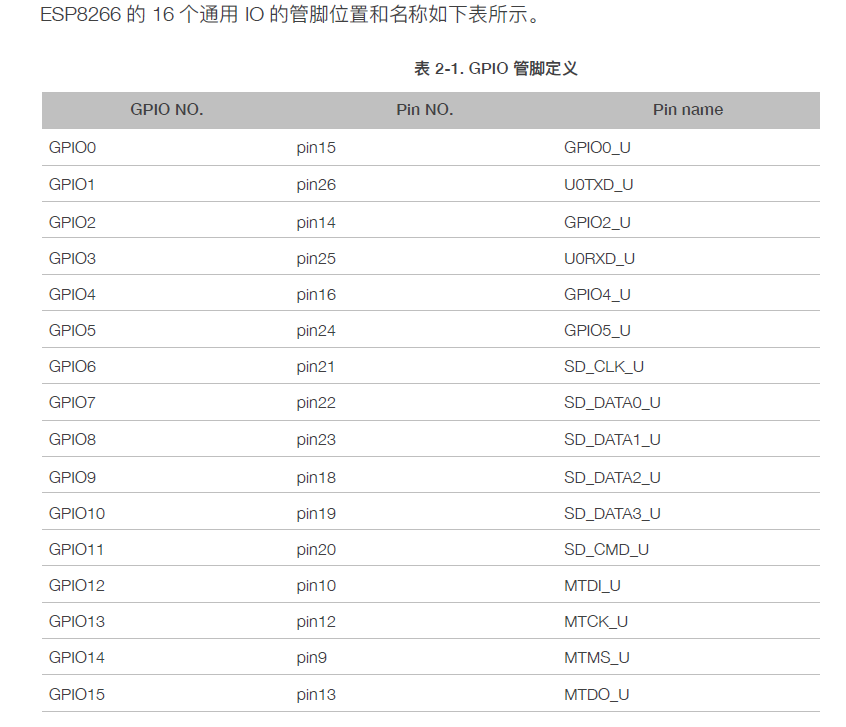Viewport: 846px width, 727px height.
Task: Click the pin21 cell
Action: (316, 367)
